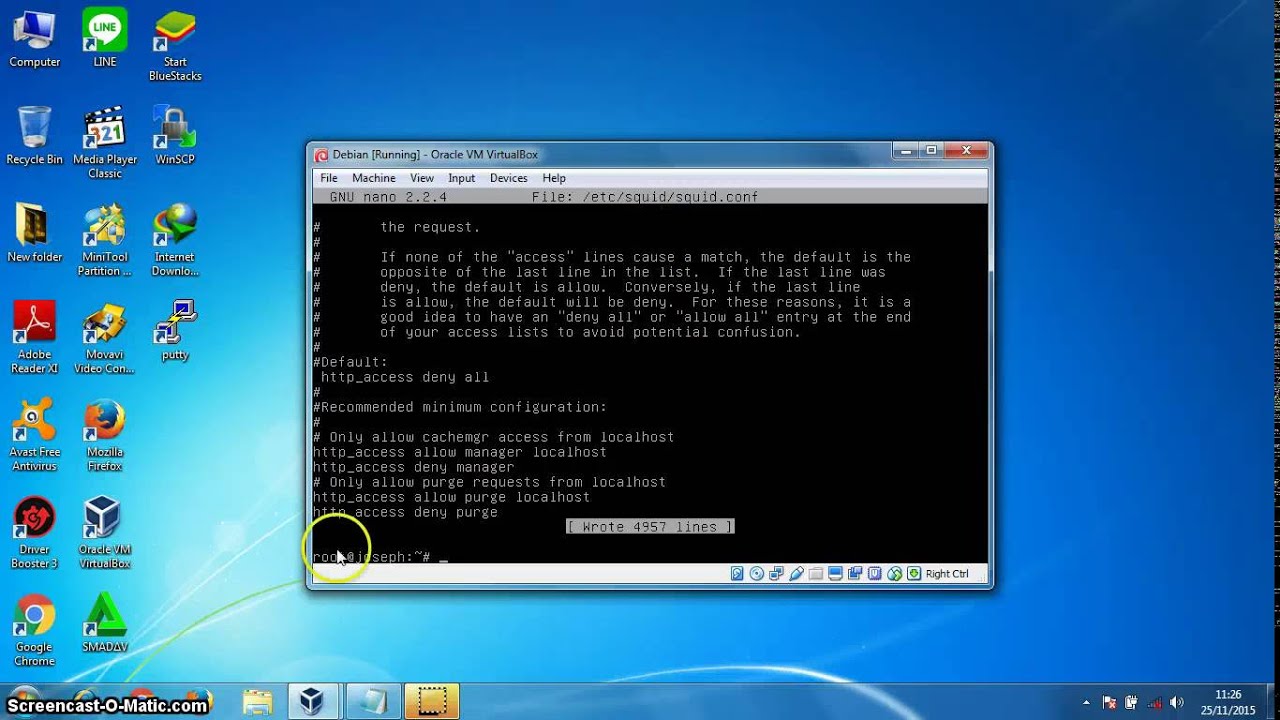
Task: Click the notepad taskbar button
Action: click(x=374, y=701)
